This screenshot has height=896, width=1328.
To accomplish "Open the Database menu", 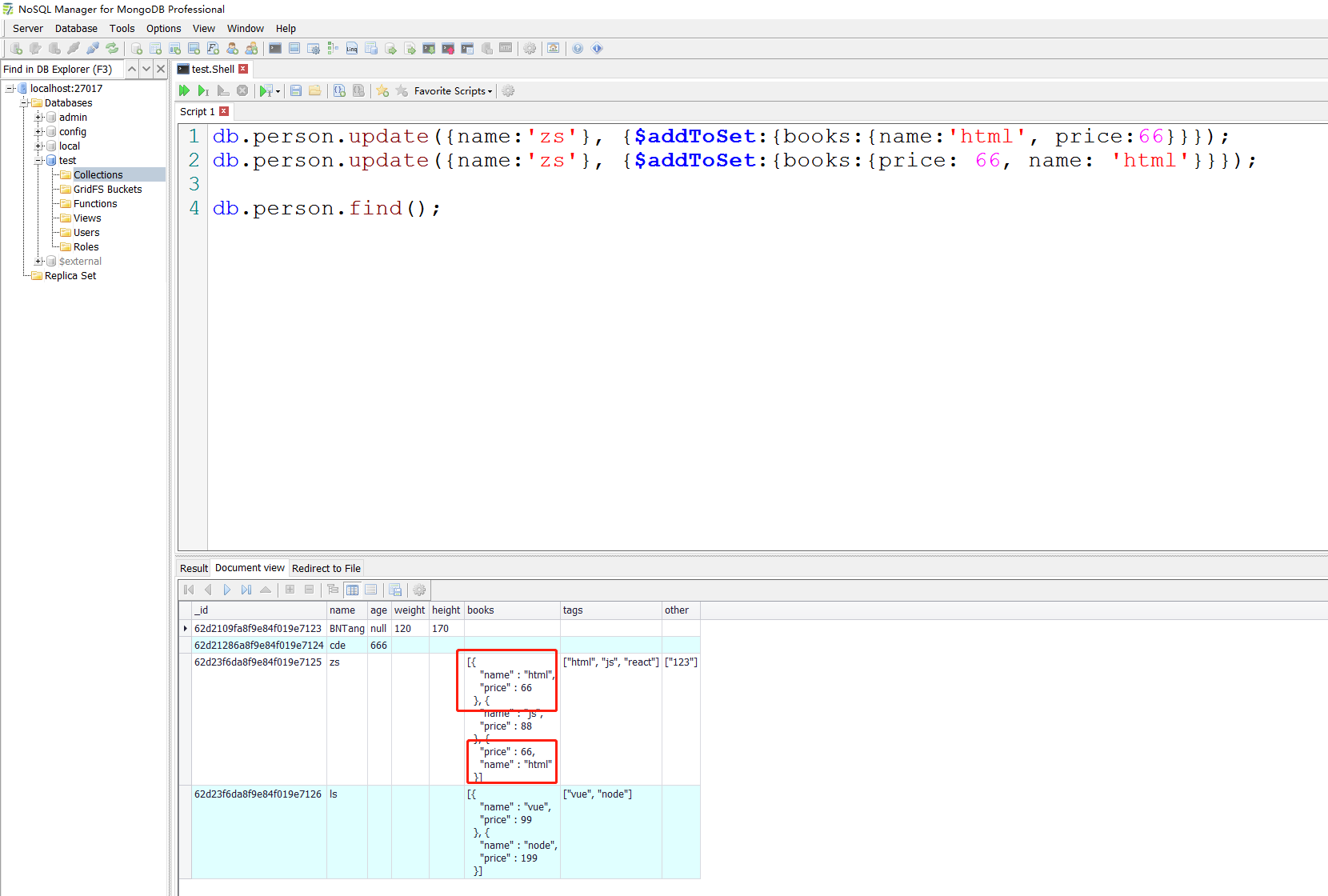I will click(76, 29).
